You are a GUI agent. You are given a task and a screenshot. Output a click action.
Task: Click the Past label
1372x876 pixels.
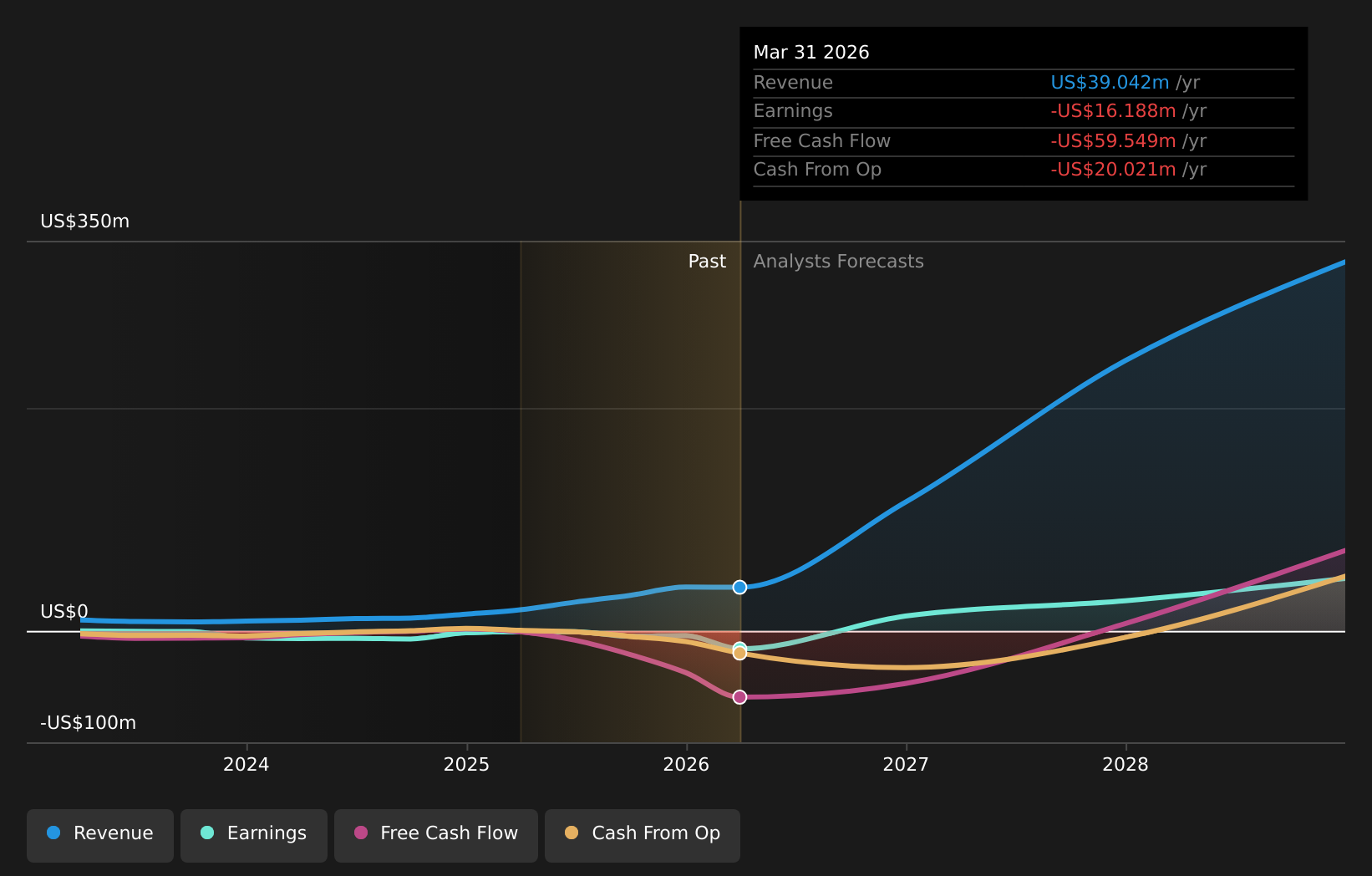(x=707, y=262)
